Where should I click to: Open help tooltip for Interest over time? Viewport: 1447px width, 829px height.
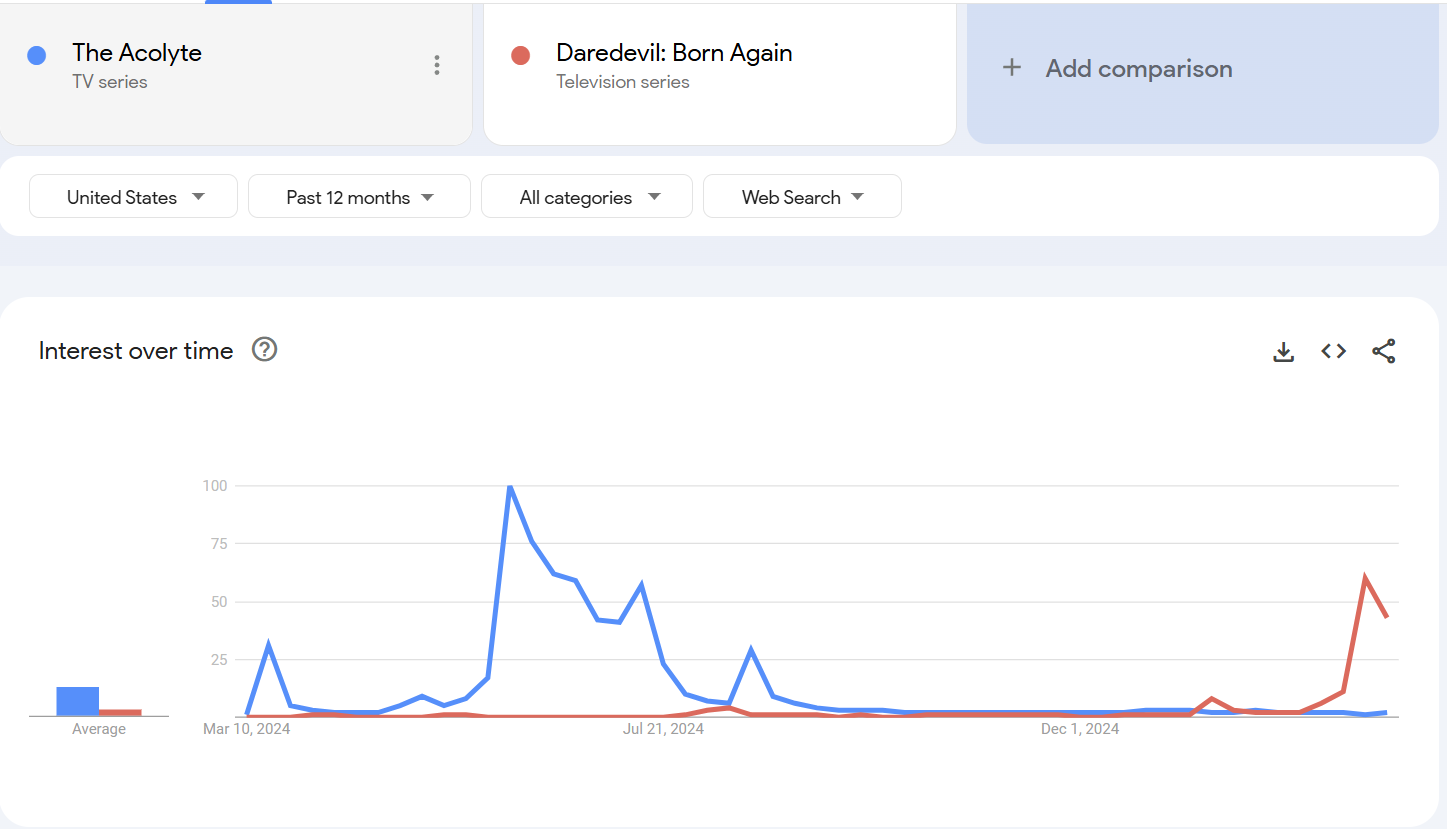[x=264, y=350]
